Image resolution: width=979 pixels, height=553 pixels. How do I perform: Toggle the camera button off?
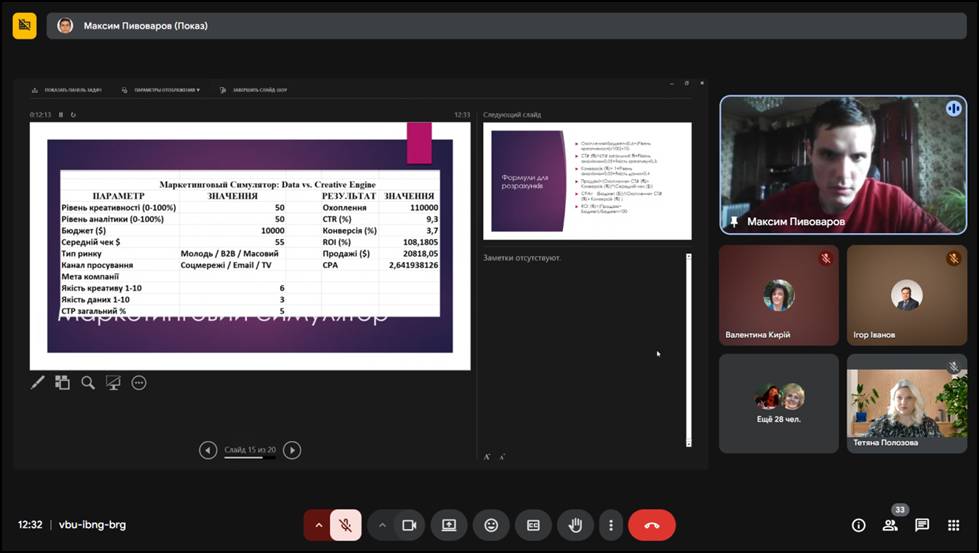408,525
